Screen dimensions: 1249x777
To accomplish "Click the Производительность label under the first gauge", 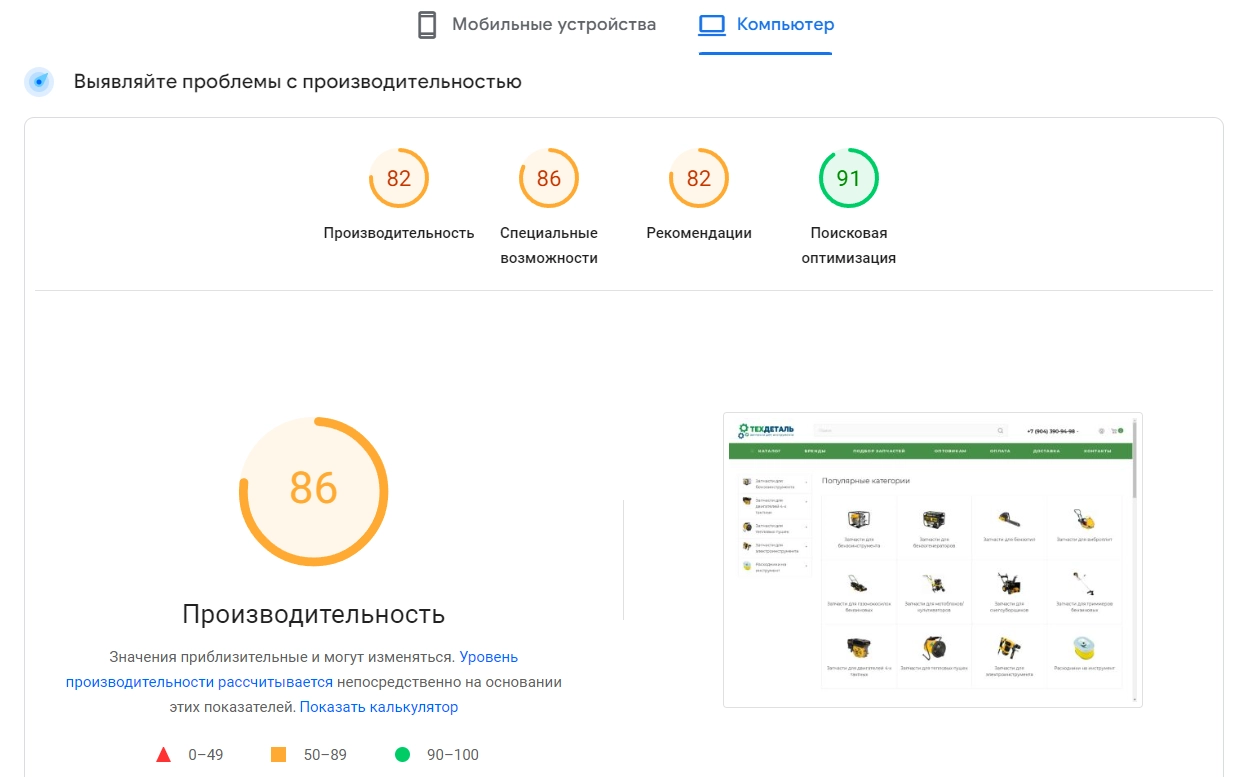I will point(399,233).
